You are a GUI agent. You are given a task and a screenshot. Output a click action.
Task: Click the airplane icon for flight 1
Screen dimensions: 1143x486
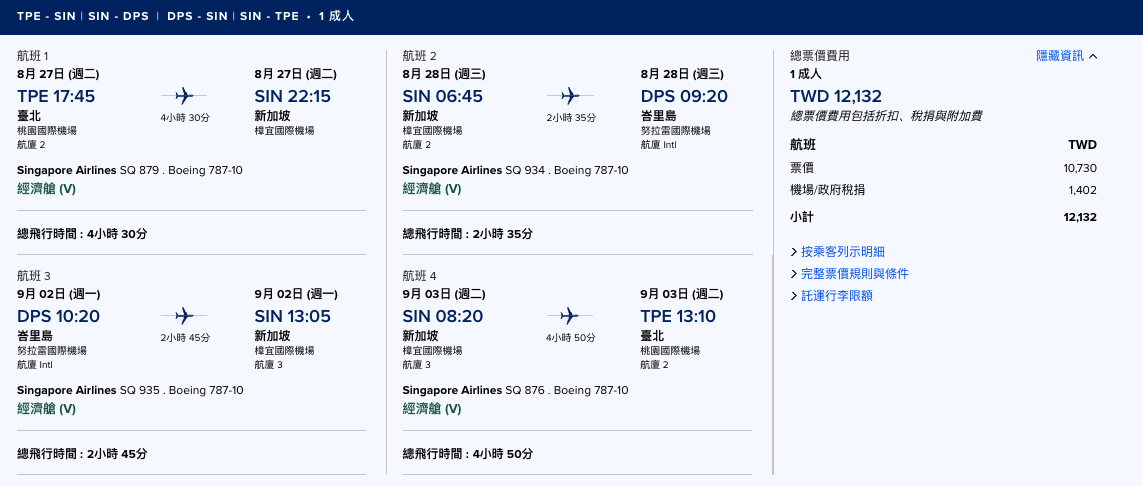tap(184, 95)
